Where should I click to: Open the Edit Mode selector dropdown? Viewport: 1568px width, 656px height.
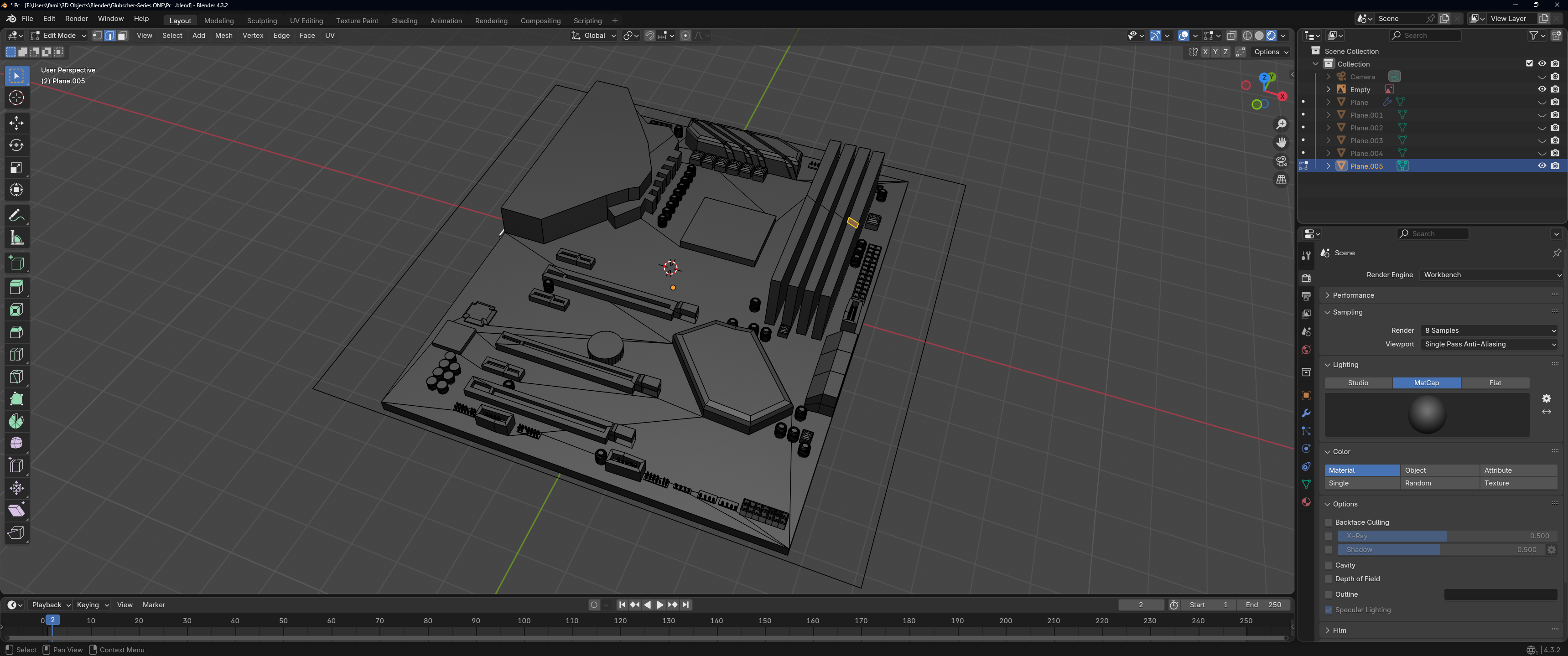[x=59, y=36]
